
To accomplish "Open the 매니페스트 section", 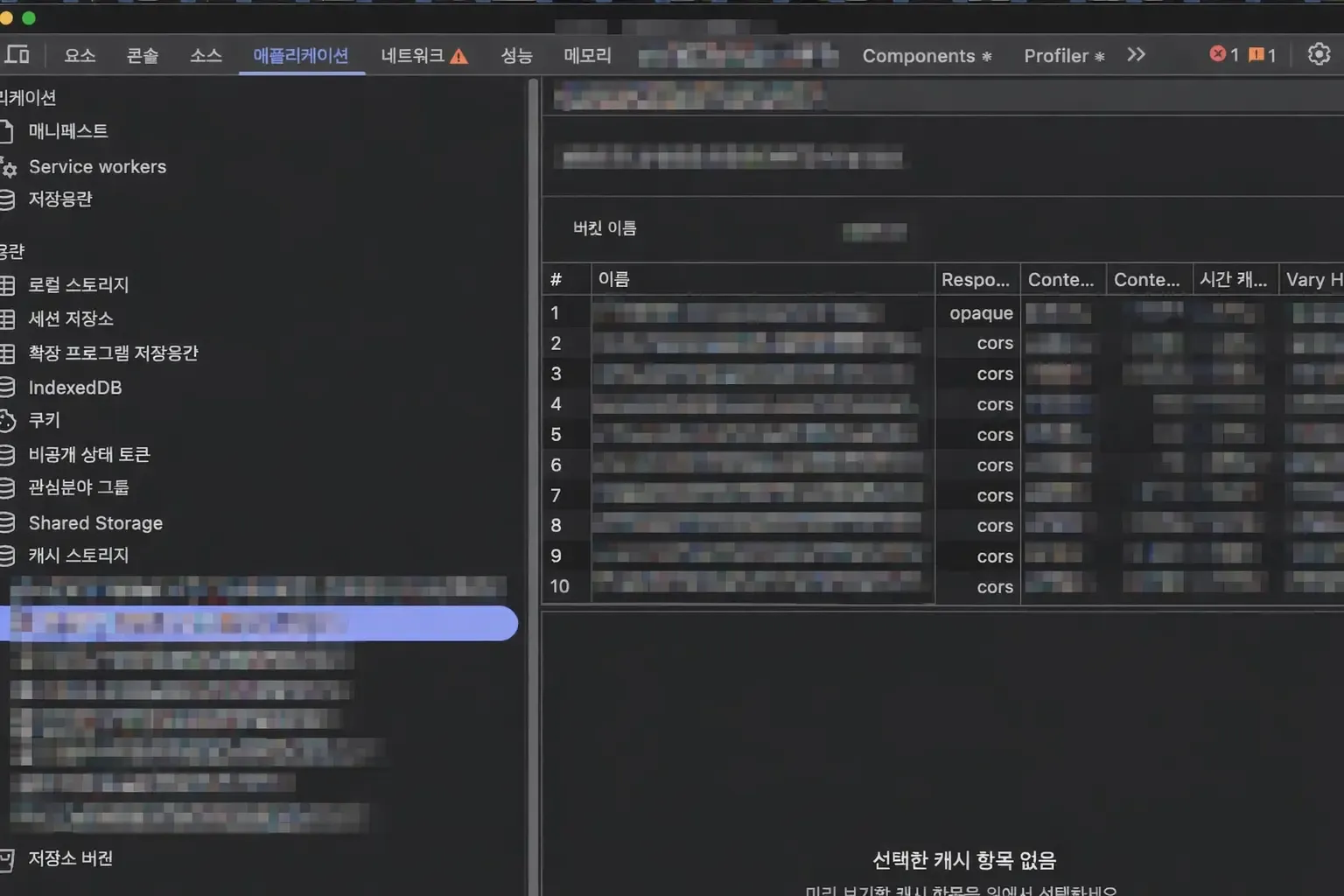I will 68,131.
